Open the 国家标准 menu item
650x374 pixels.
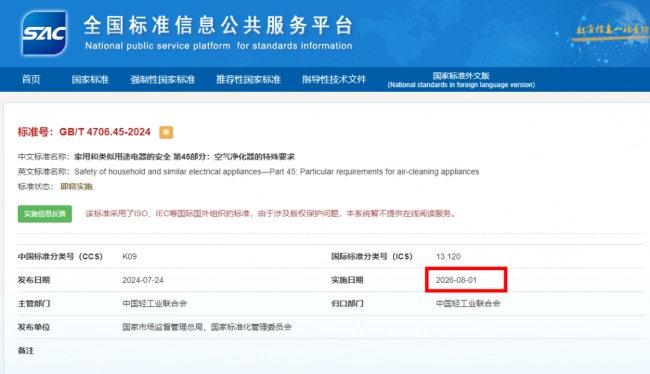(90, 79)
